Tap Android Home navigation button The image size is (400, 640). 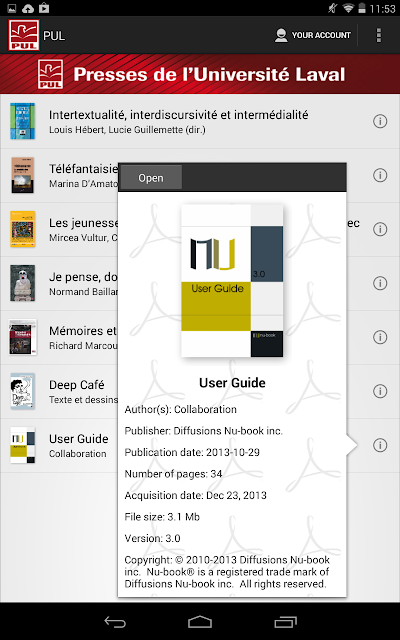point(200,622)
